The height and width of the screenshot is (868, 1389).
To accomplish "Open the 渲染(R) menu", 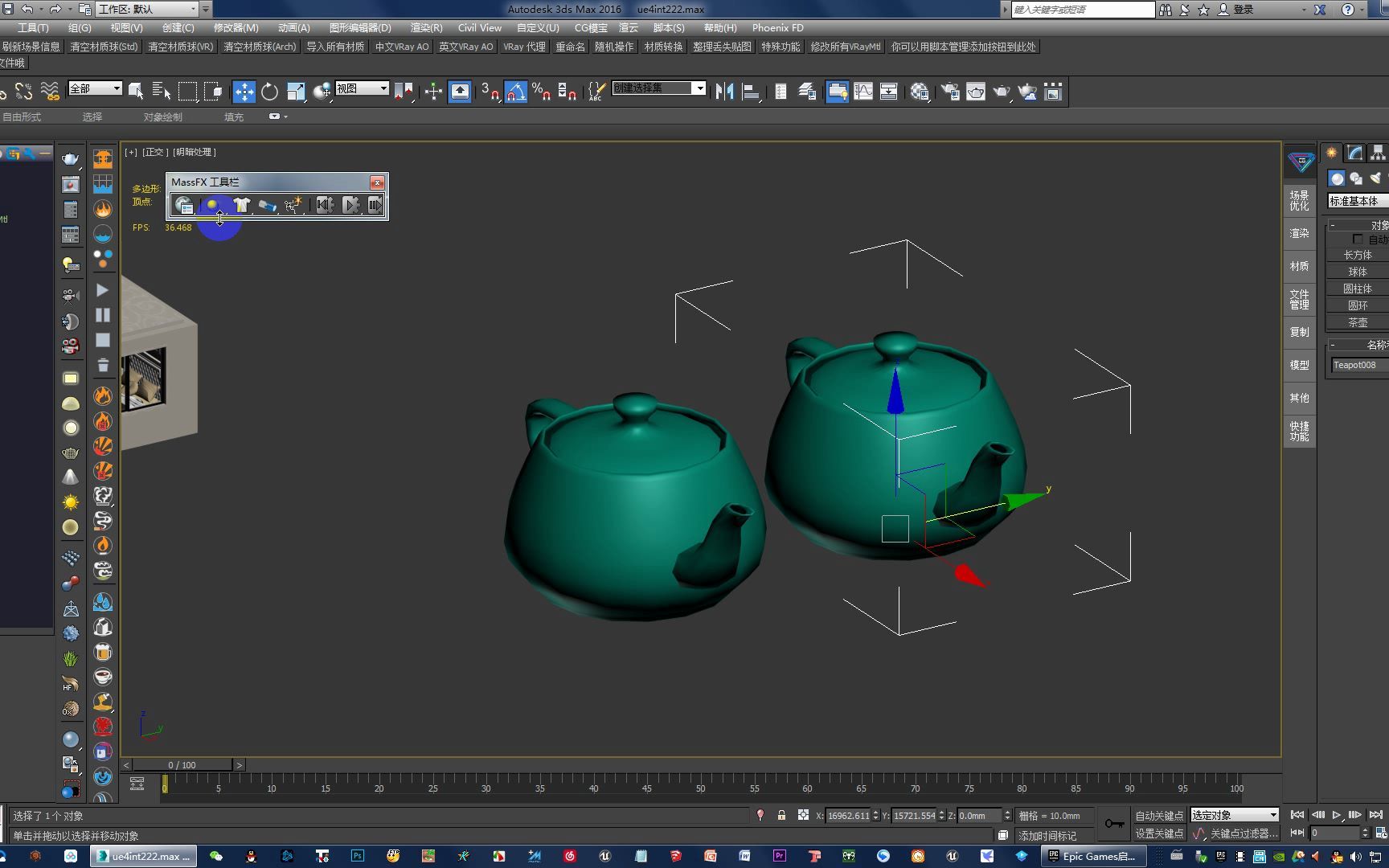I will 426,27.
